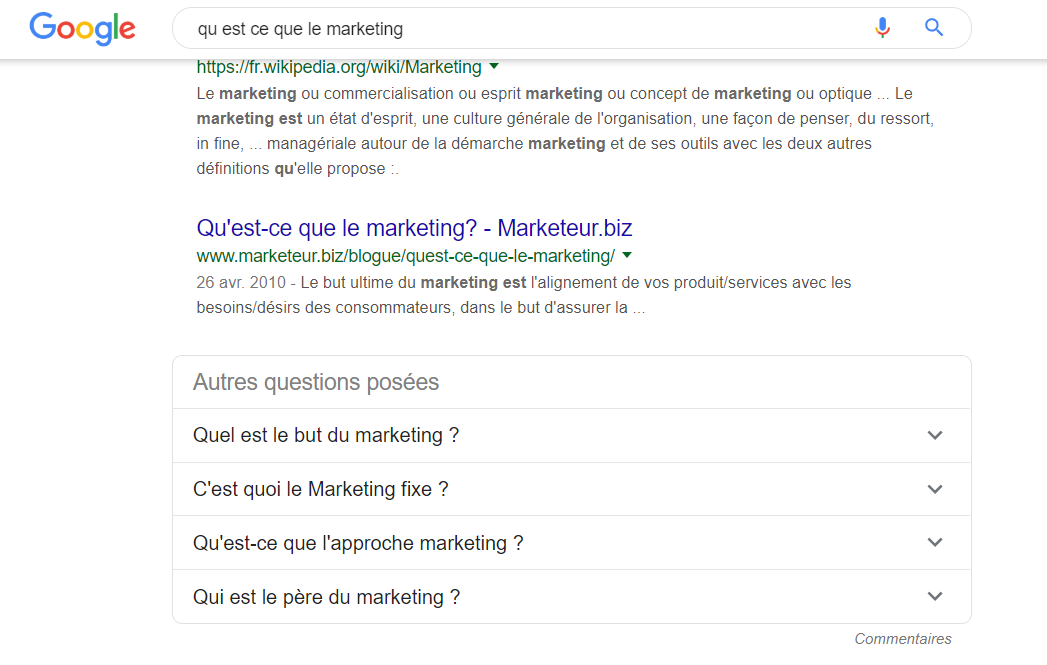Click the blue magnifying glass search icon
The image size is (1047, 665).
(933, 27)
